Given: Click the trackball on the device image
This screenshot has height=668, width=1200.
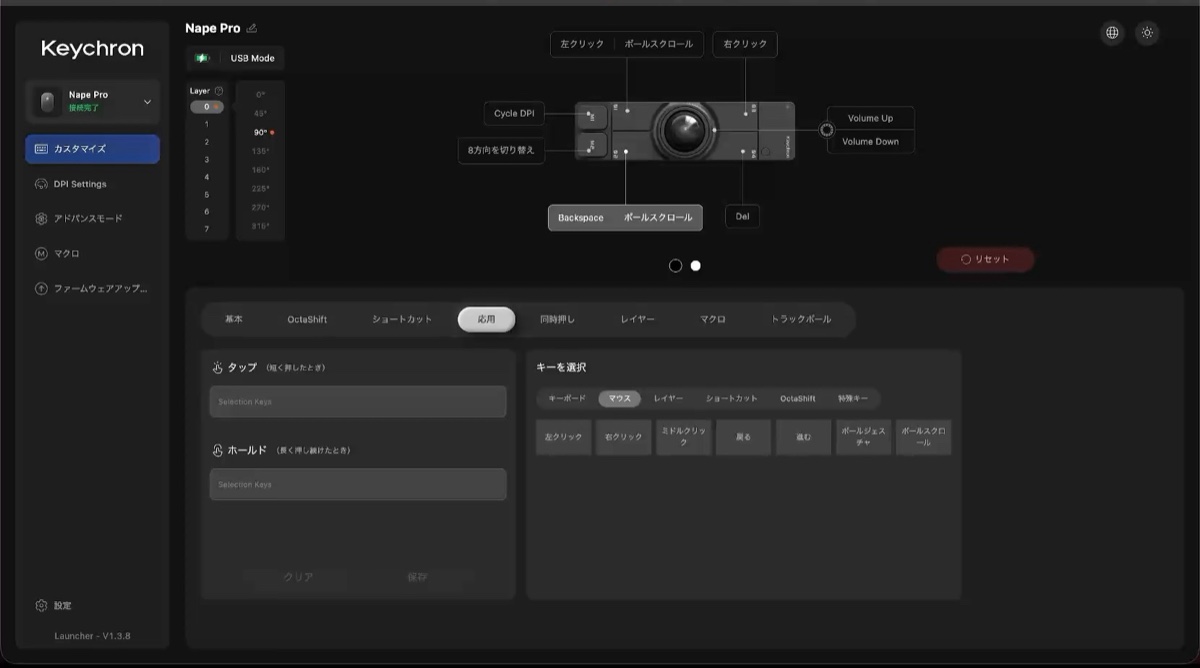Looking at the screenshot, I should click(685, 129).
